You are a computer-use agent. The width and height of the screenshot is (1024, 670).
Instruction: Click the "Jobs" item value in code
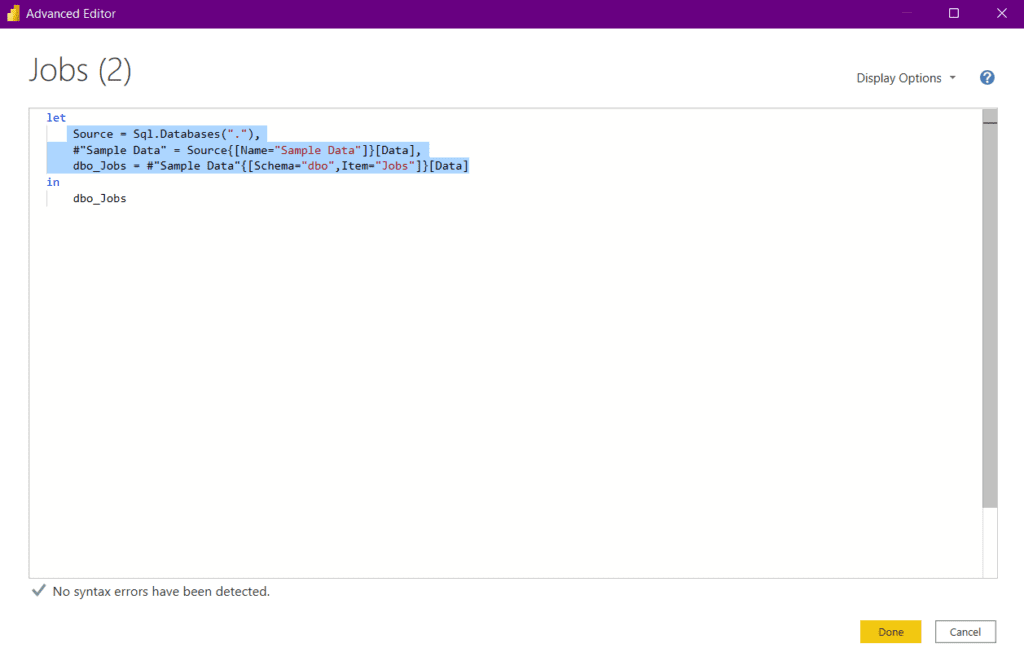point(394,165)
